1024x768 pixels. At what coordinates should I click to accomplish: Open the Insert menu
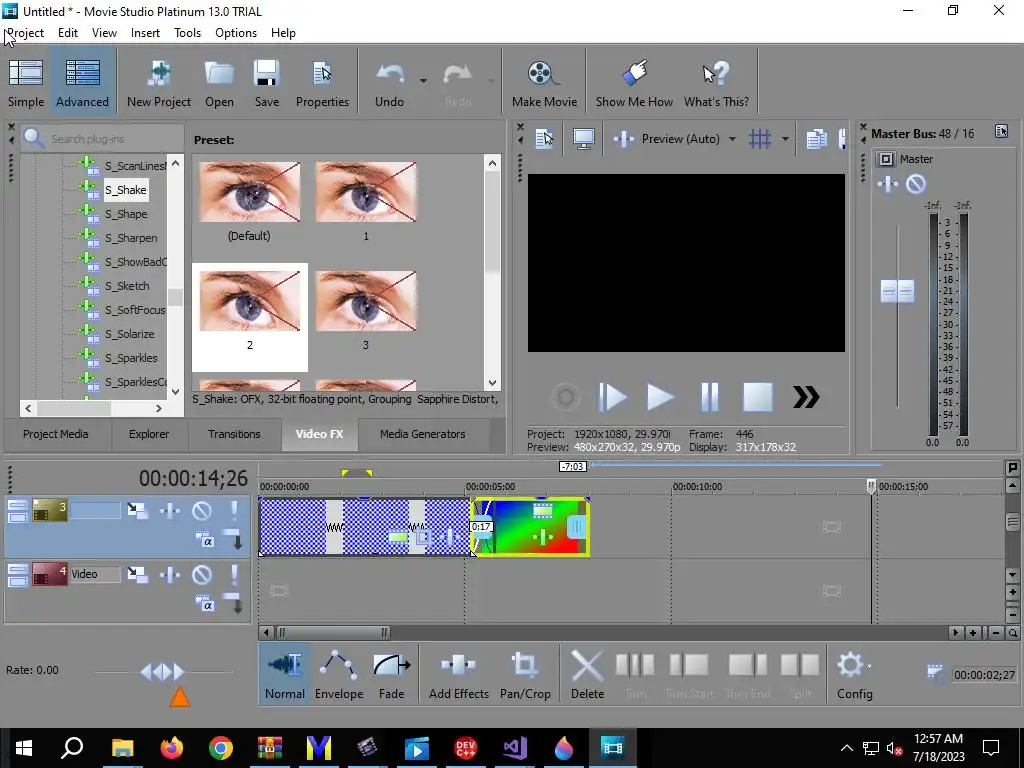click(145, 33)
